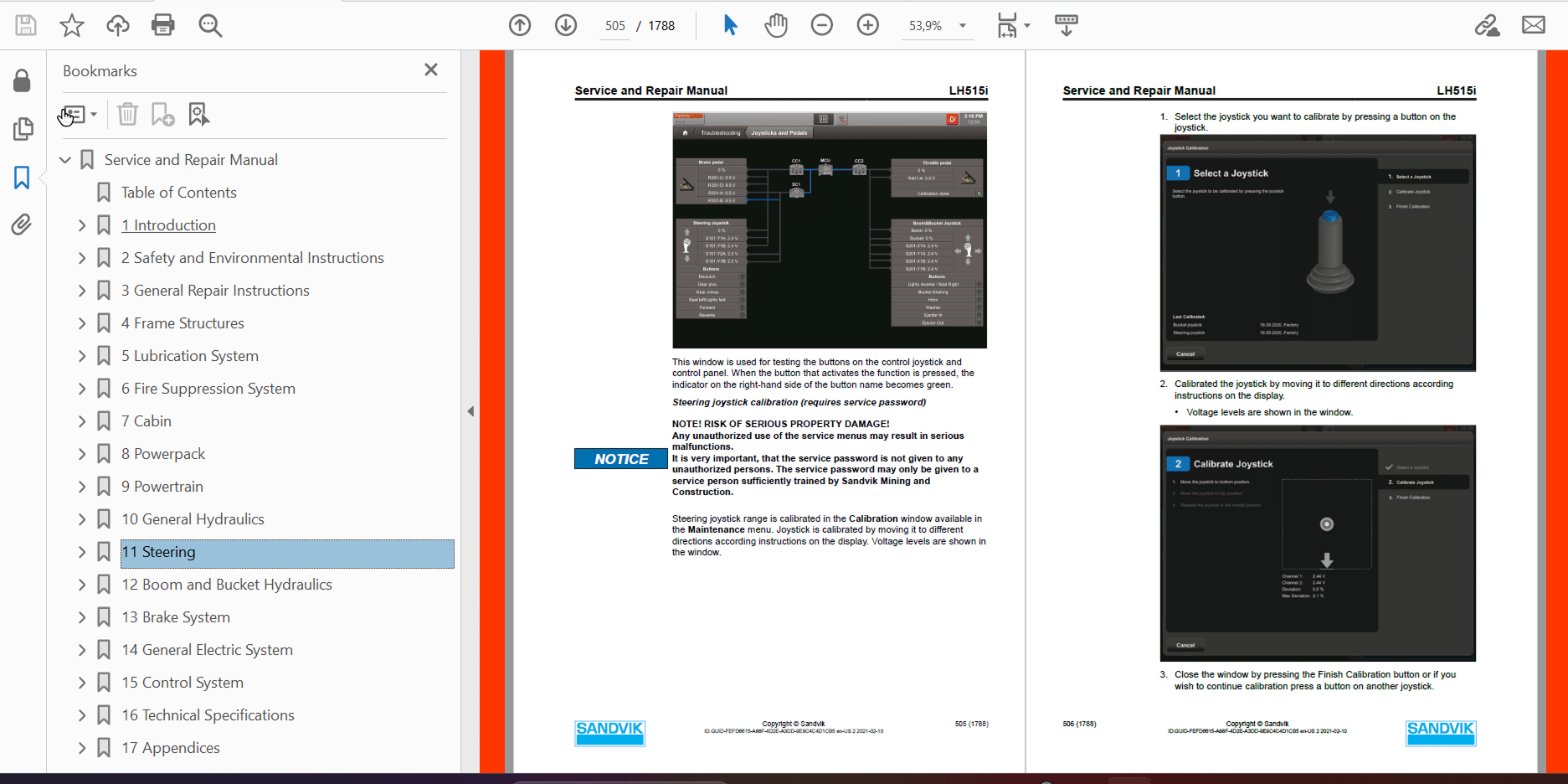Open the Attachments paperclip panel
The height and width of the screenshot is (784, 1568).
tap(22, 224)
